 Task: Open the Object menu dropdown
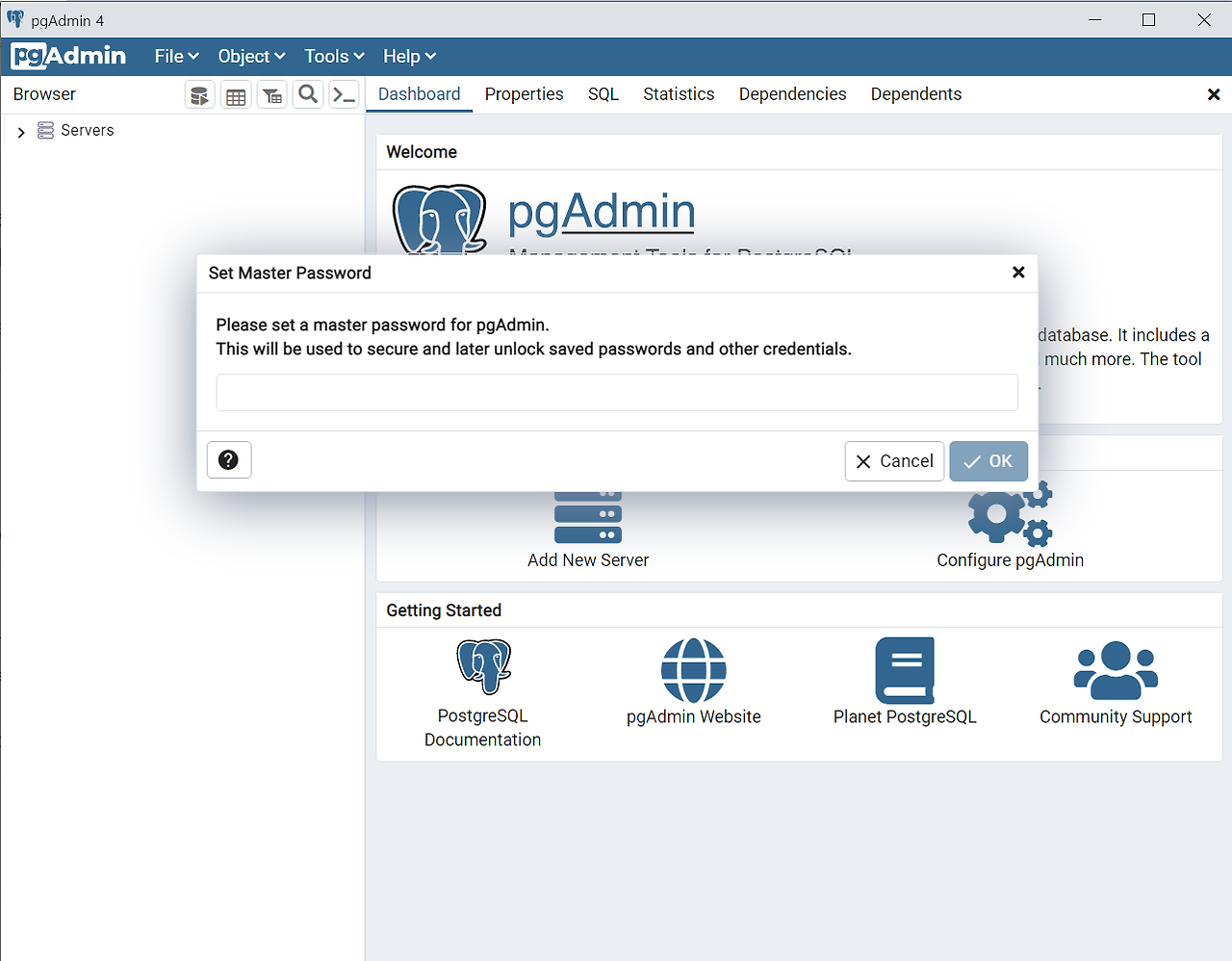coord(252,56)
